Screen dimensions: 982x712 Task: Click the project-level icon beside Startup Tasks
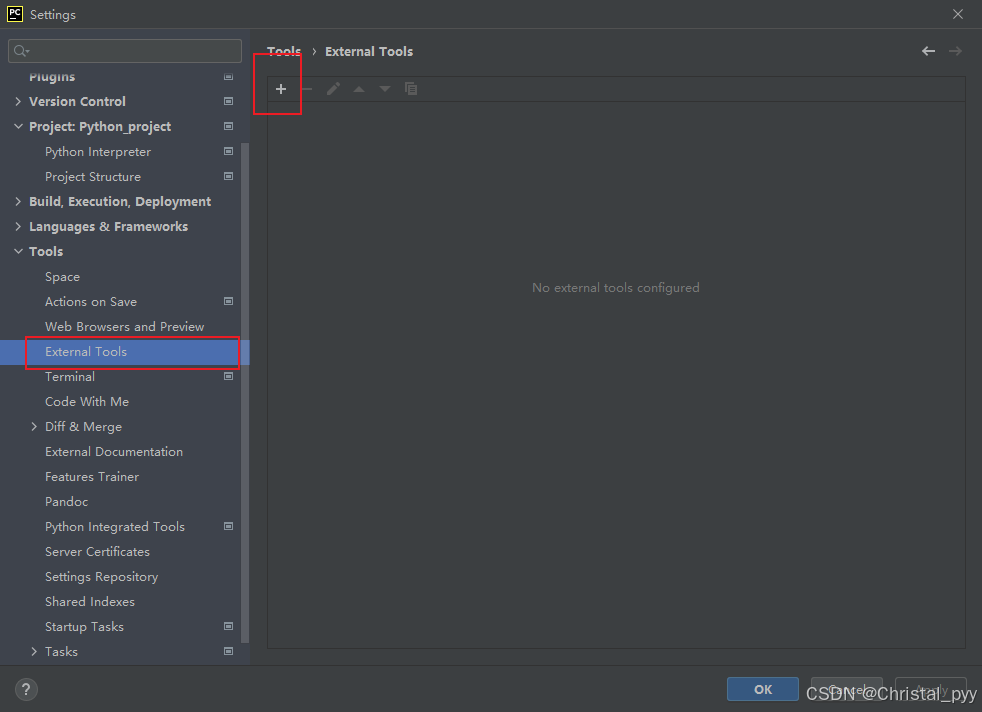pos(229,626)
